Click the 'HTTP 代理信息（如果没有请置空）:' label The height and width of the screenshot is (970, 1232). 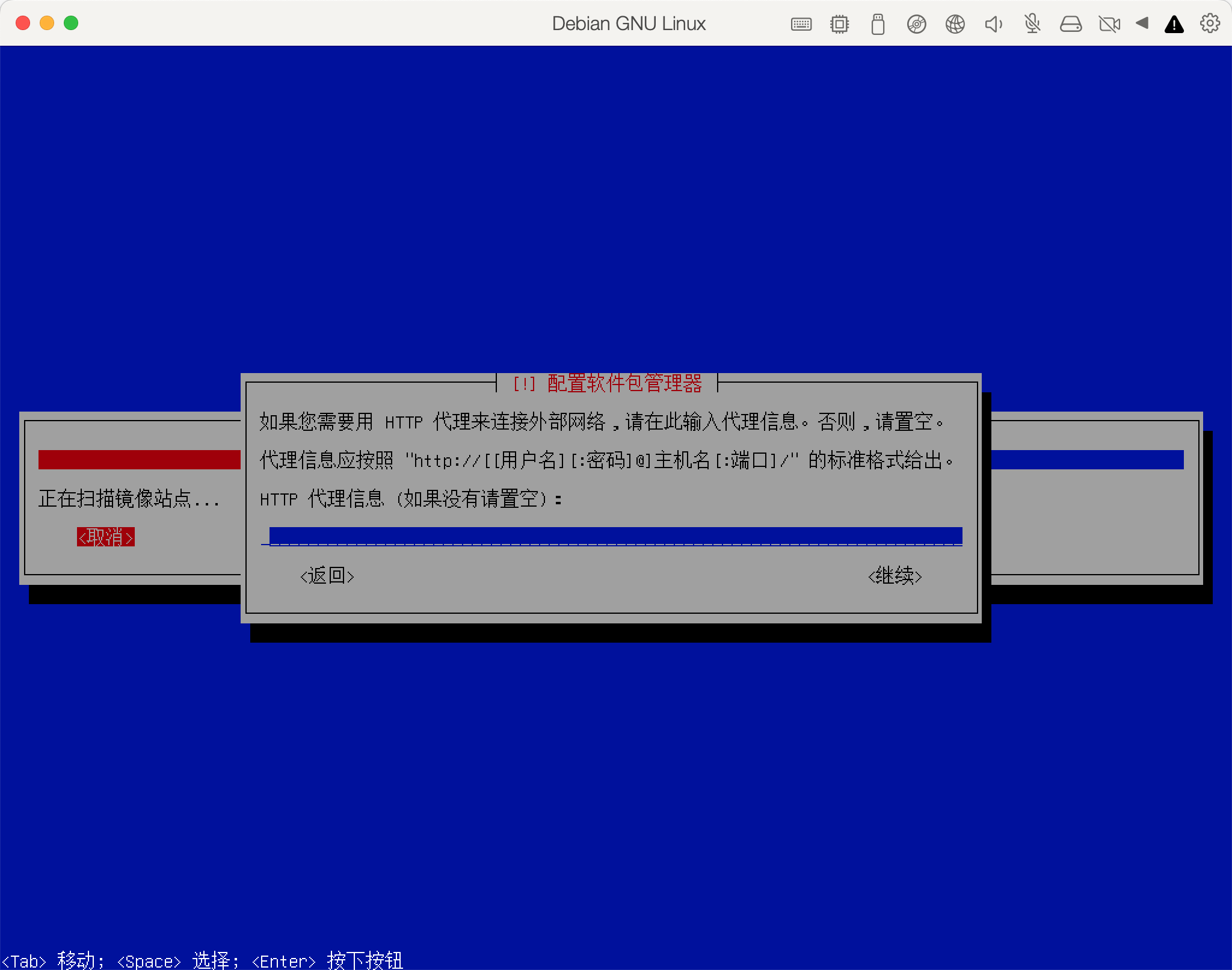tap(411, 499)
